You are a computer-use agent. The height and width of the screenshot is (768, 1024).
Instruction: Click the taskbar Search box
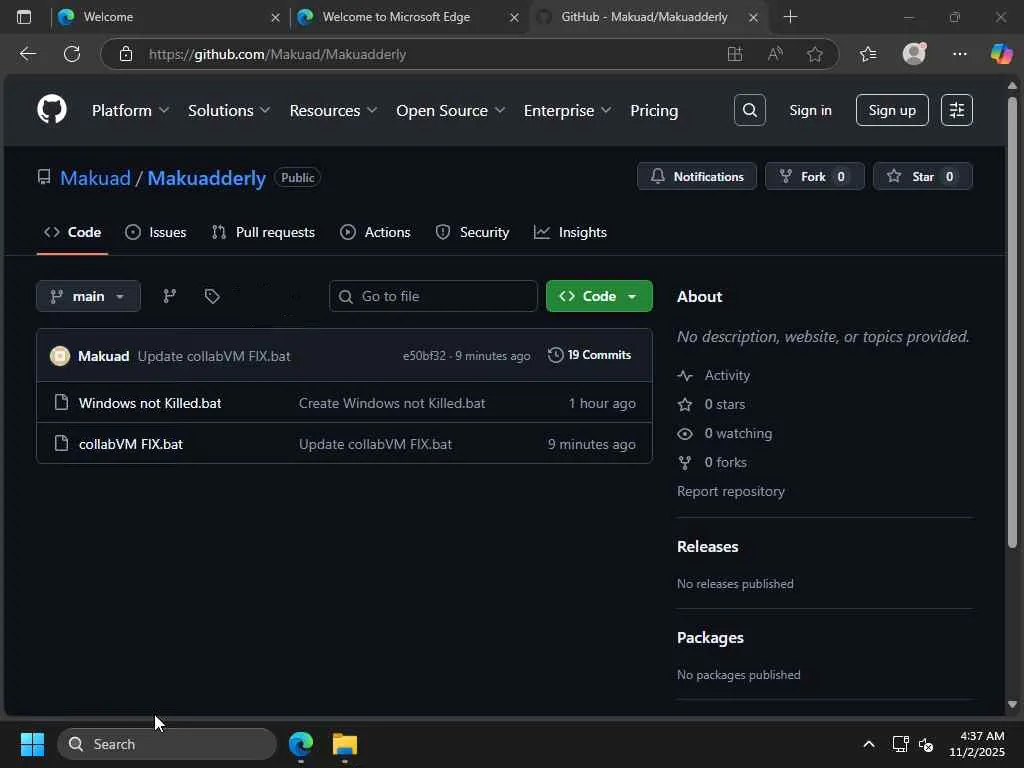pos(167,744)
